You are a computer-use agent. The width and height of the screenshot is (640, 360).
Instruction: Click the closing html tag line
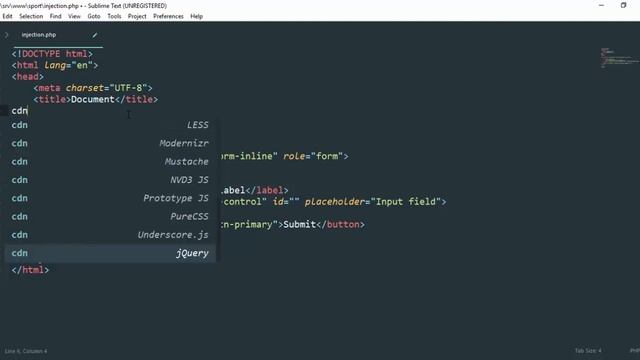pos(30,270)
